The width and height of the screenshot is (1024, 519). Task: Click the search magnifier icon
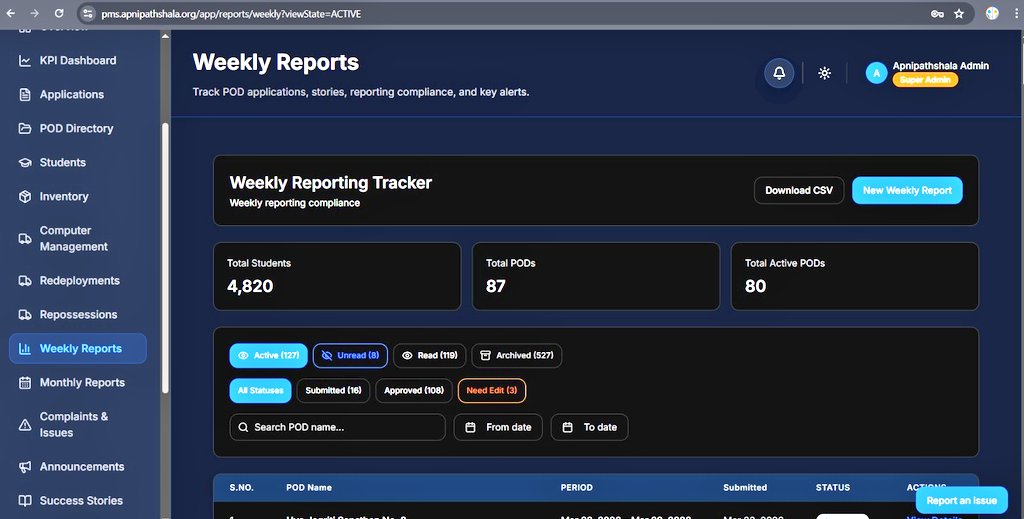[x=243, y=428]
